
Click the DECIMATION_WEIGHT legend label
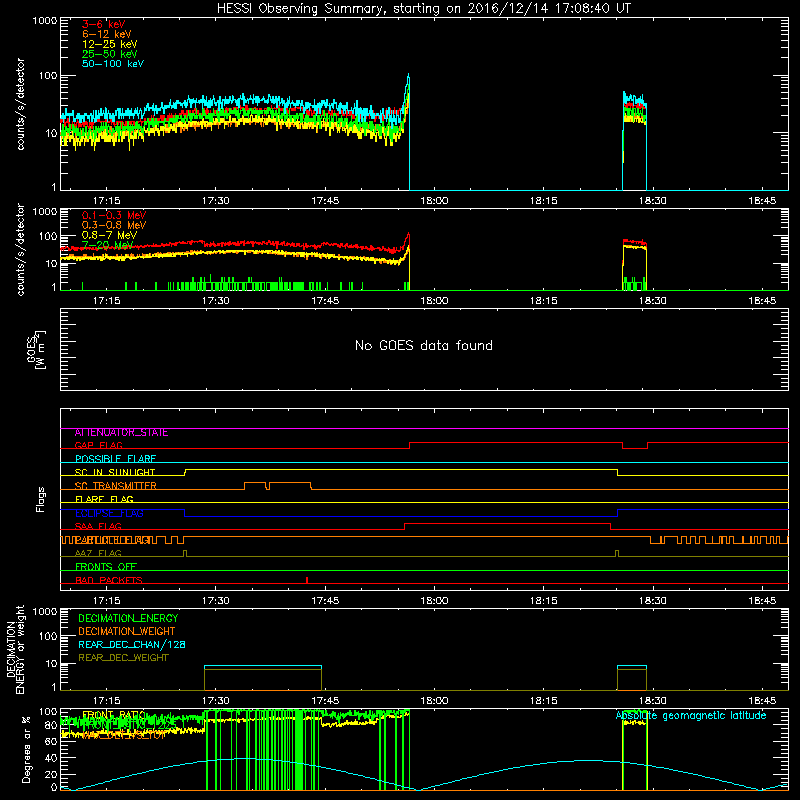[x=127, y=632]
